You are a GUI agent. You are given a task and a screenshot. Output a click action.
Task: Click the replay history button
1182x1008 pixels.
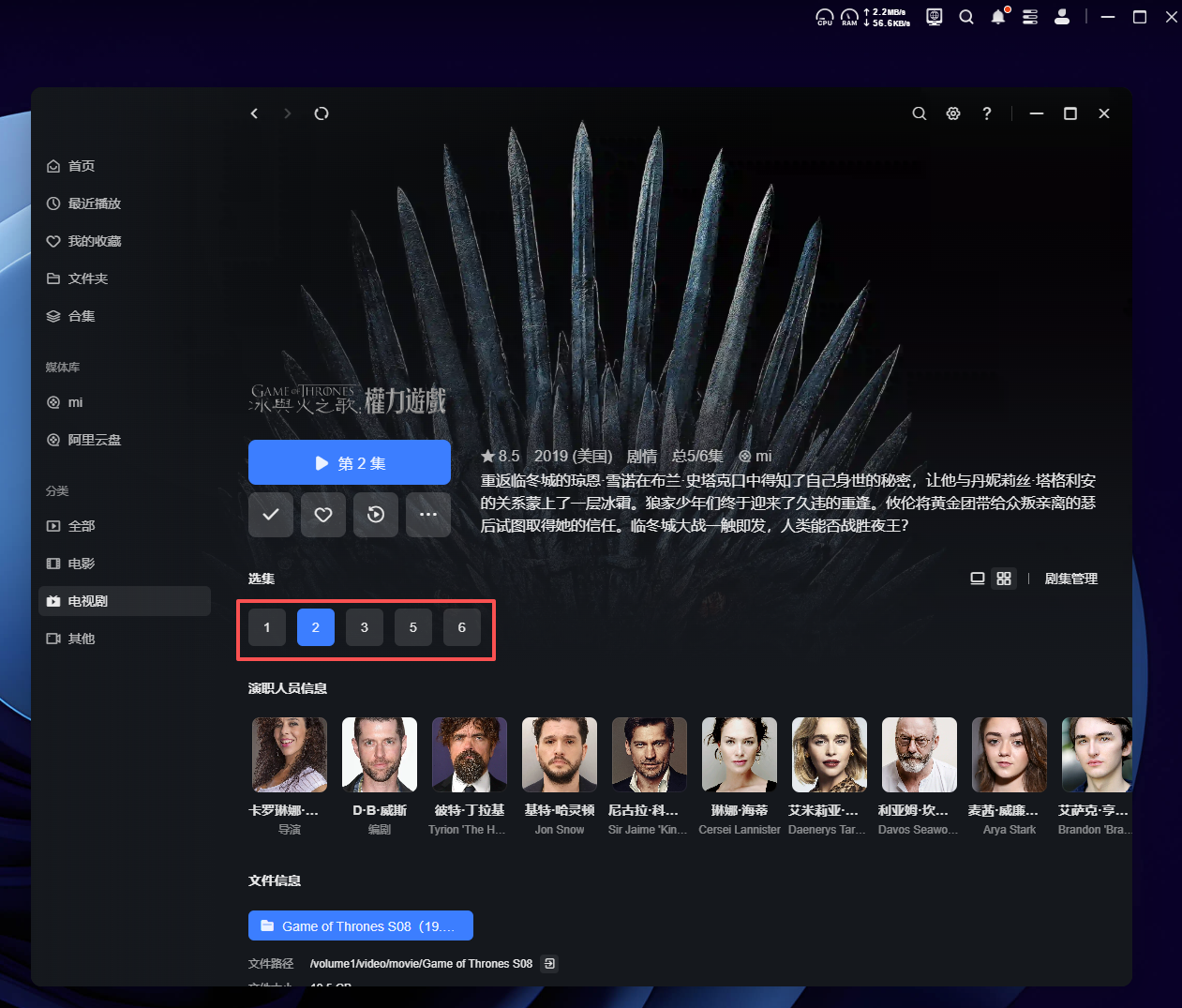tap(376, 515)
